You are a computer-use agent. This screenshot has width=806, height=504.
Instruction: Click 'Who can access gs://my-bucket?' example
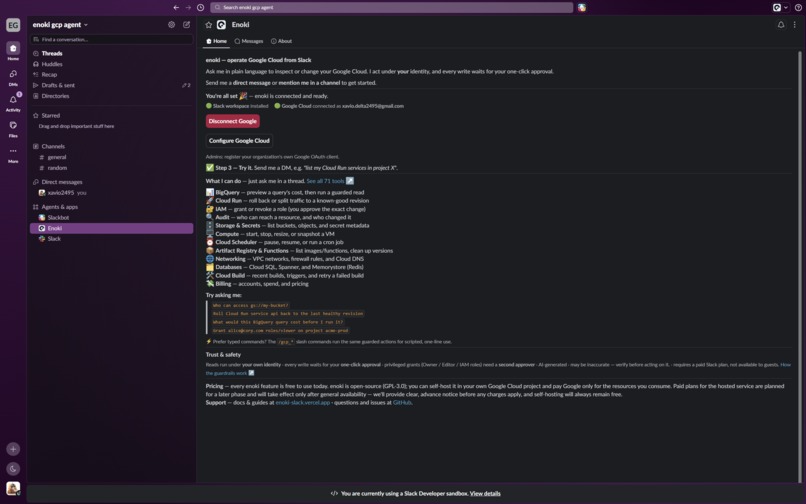click(251, 305)
